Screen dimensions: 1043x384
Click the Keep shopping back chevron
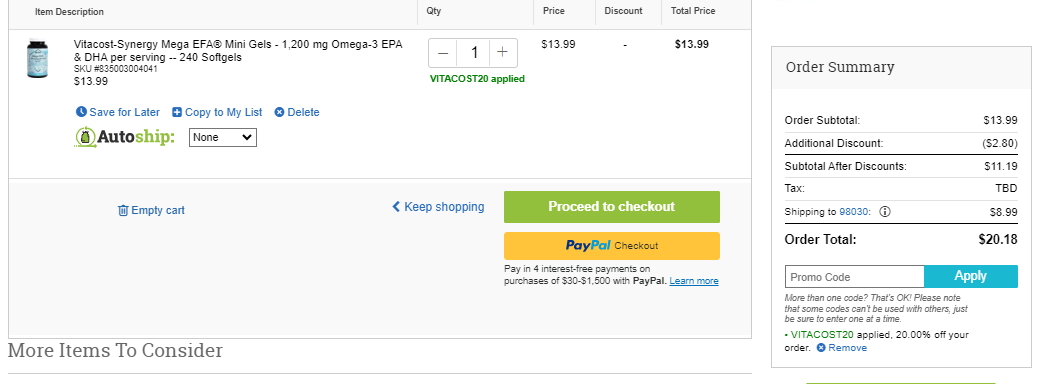396,207
